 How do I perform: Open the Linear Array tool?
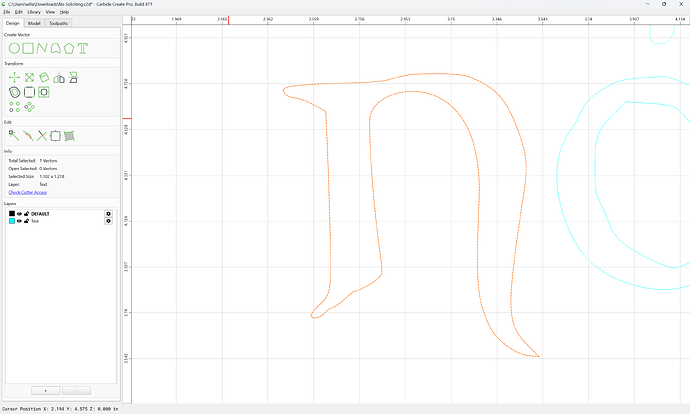(x=15, y=107)
